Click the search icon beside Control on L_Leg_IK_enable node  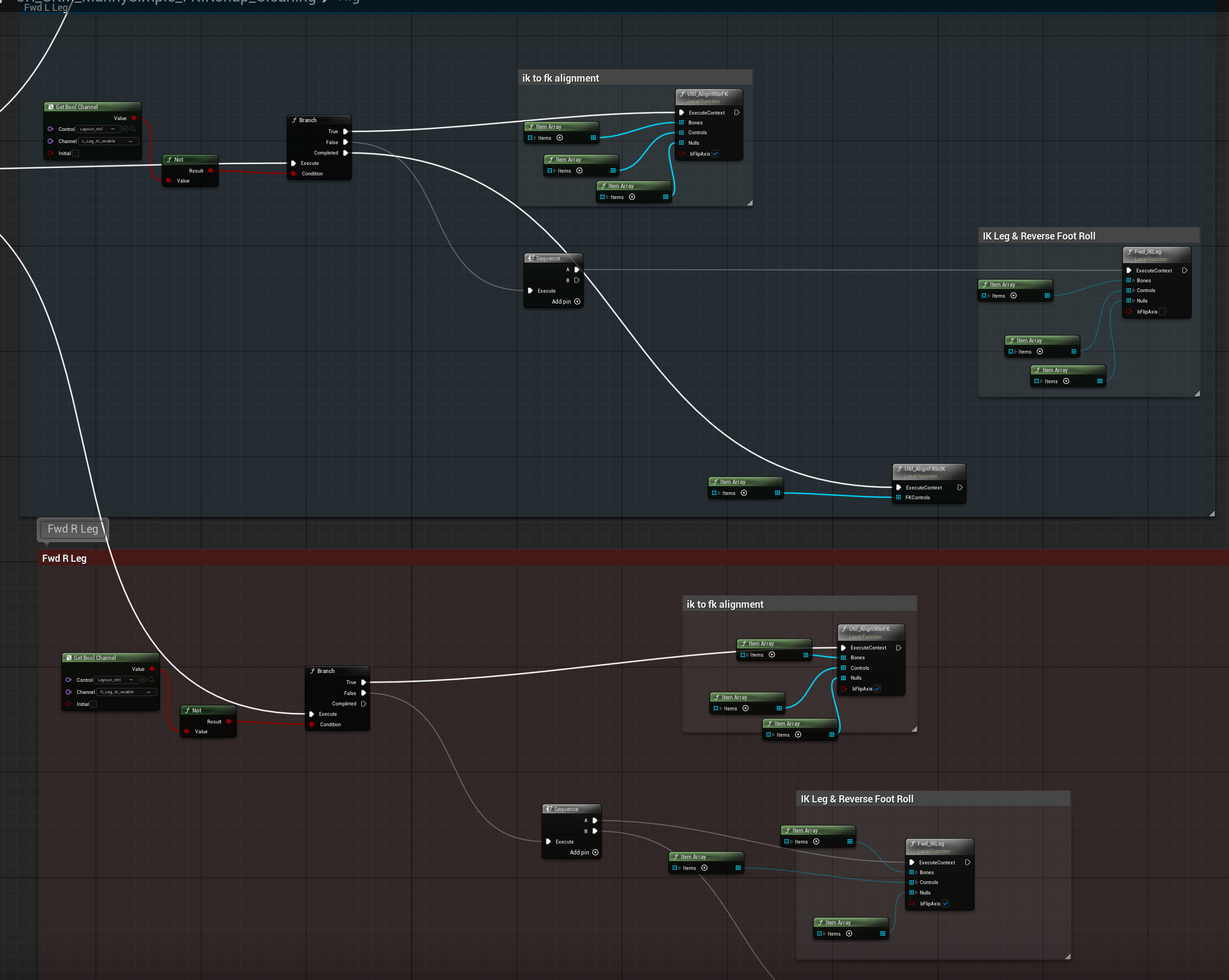coord(133,129)
